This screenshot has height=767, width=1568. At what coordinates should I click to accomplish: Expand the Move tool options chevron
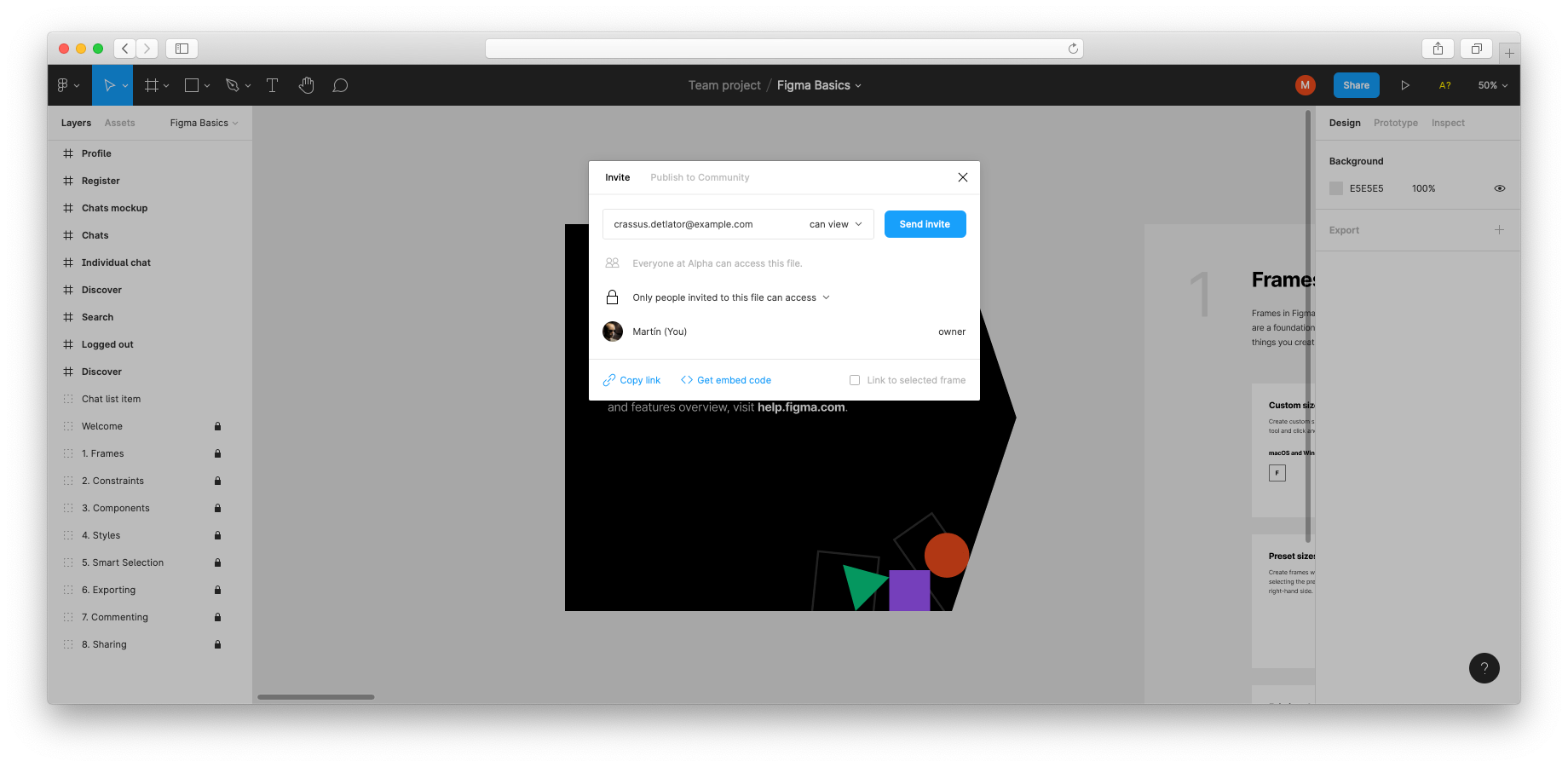pos(125,86)
